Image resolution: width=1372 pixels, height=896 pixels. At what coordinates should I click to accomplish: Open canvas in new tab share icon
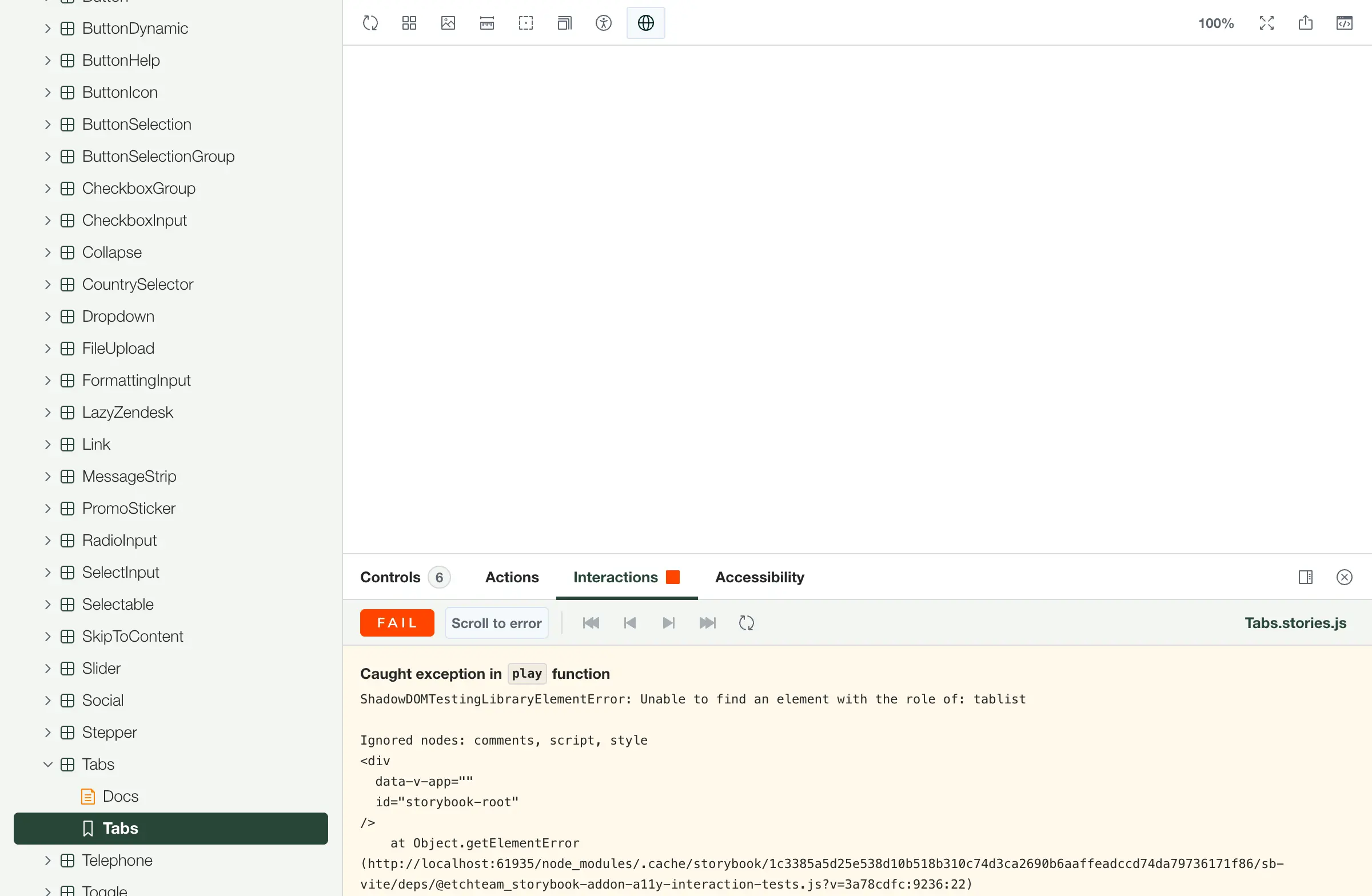coord(1306,23)
